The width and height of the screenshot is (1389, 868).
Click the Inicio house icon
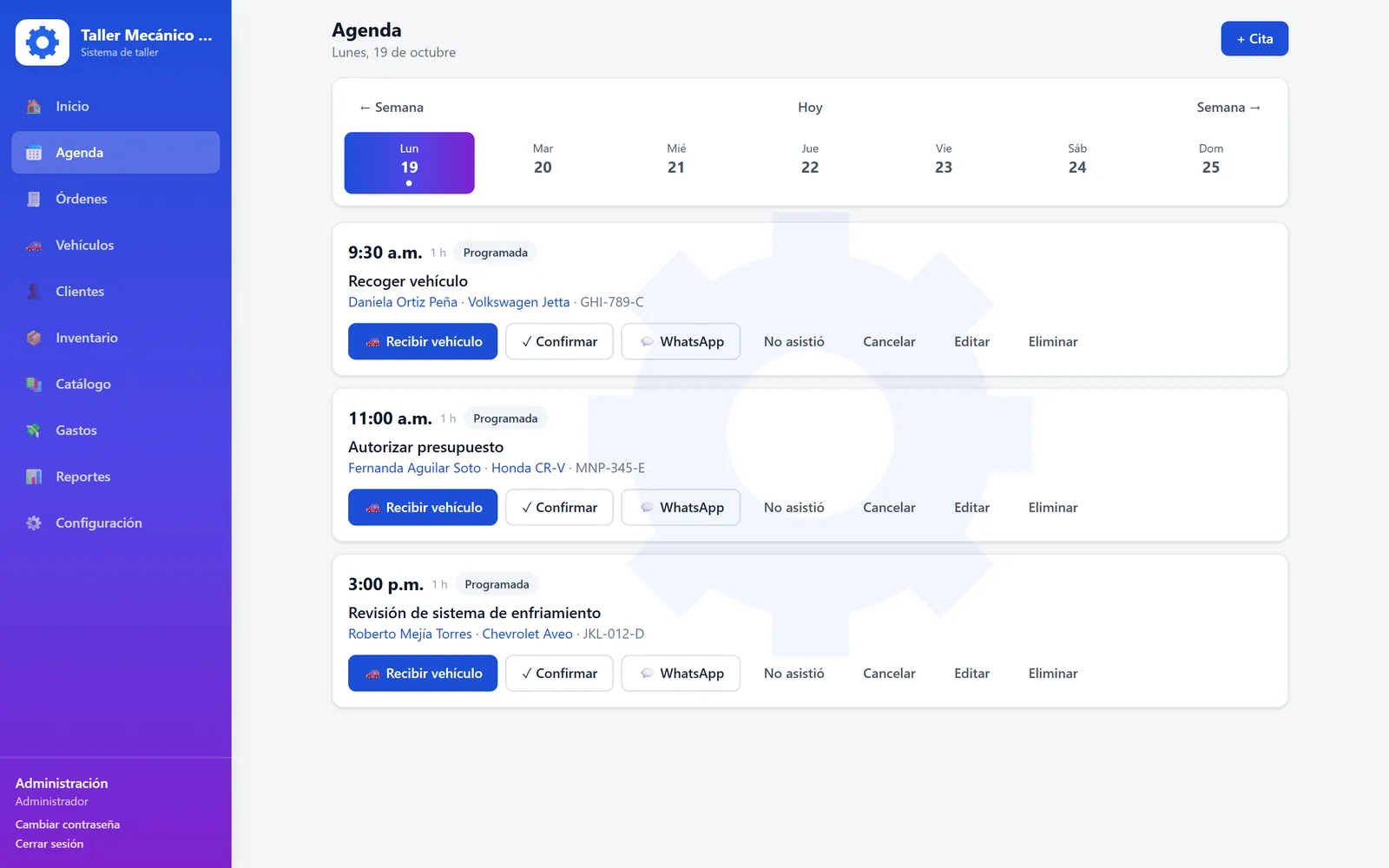click(x=34, y=107)
